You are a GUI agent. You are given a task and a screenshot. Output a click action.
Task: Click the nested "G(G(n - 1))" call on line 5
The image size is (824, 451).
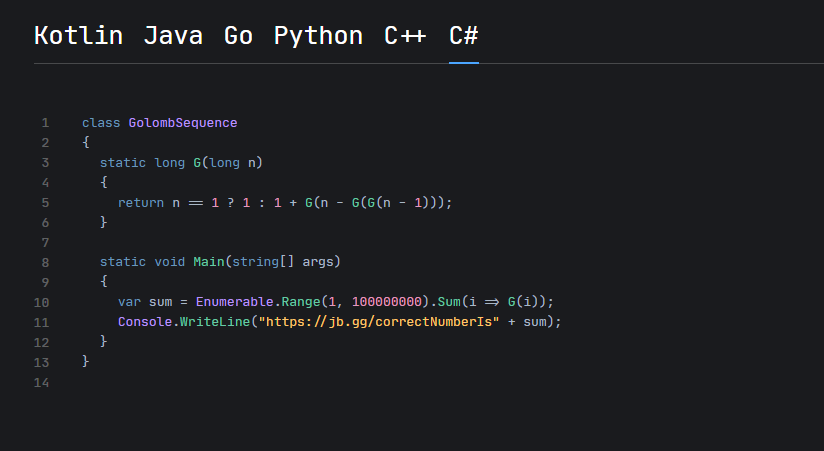click(x=394, y=203)
